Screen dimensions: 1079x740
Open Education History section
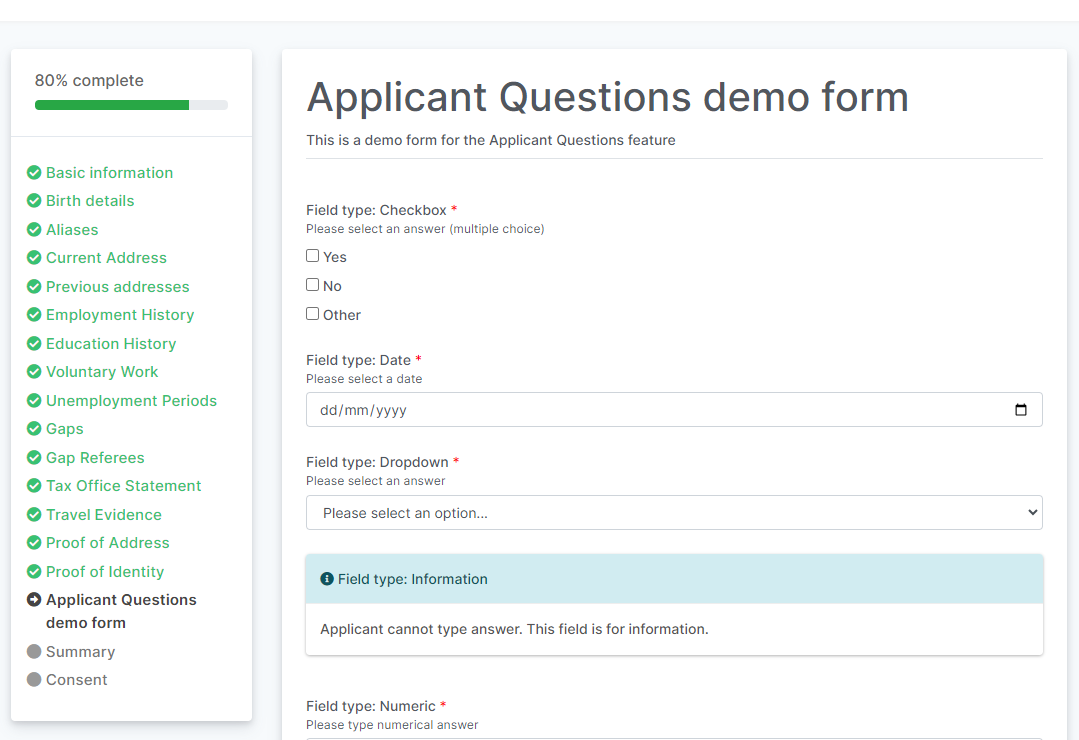(111, 344)
